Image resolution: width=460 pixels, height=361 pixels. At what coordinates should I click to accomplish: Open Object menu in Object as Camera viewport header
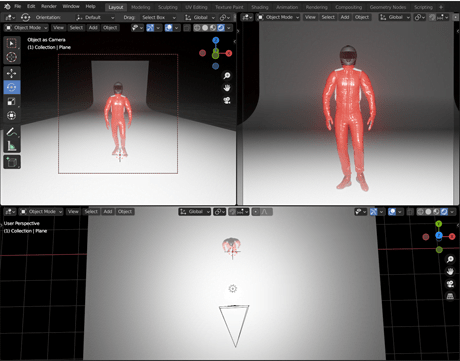[x=110, y=28]
